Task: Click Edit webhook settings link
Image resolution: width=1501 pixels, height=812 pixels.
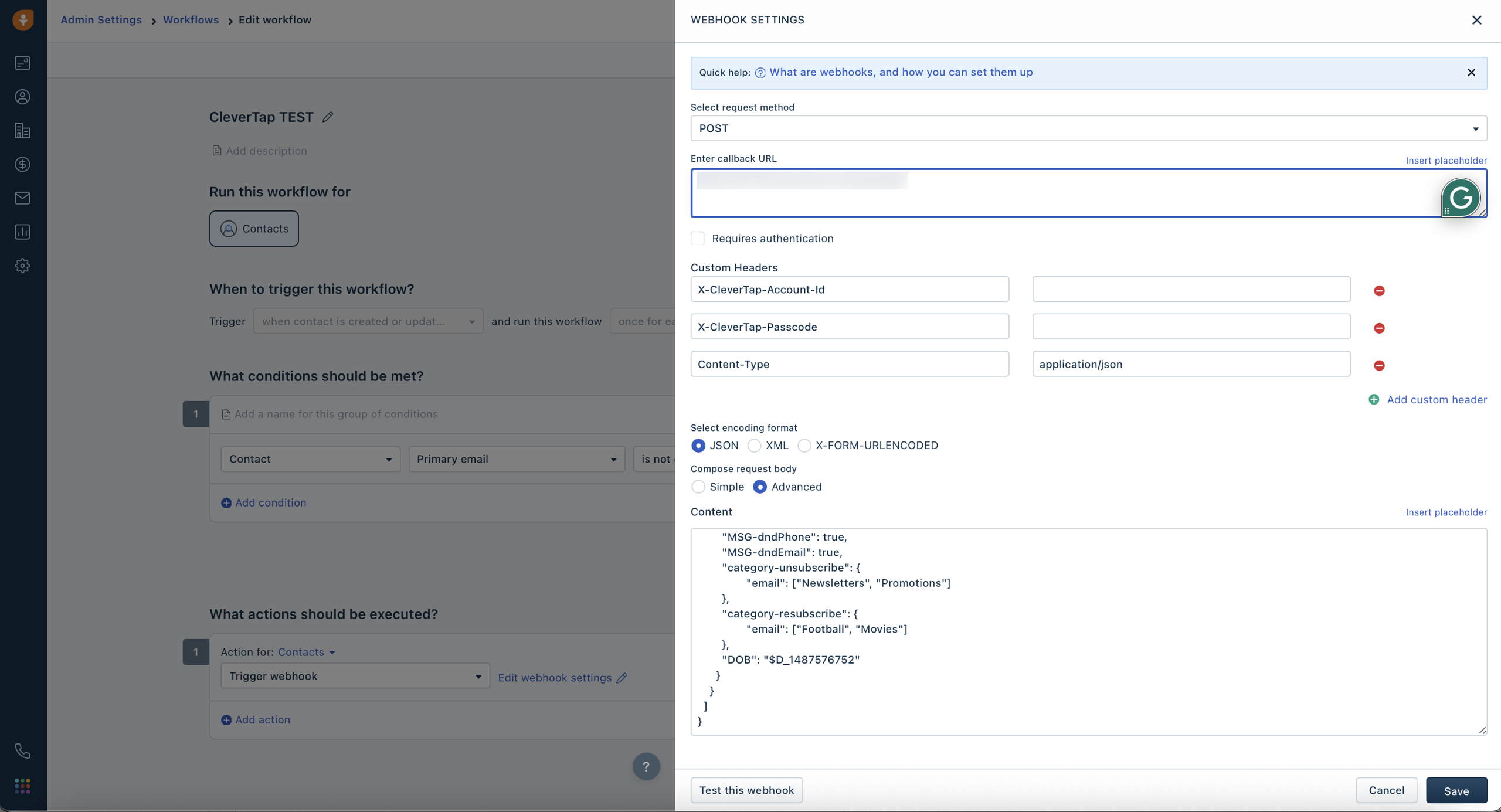Action: point(555,678)
